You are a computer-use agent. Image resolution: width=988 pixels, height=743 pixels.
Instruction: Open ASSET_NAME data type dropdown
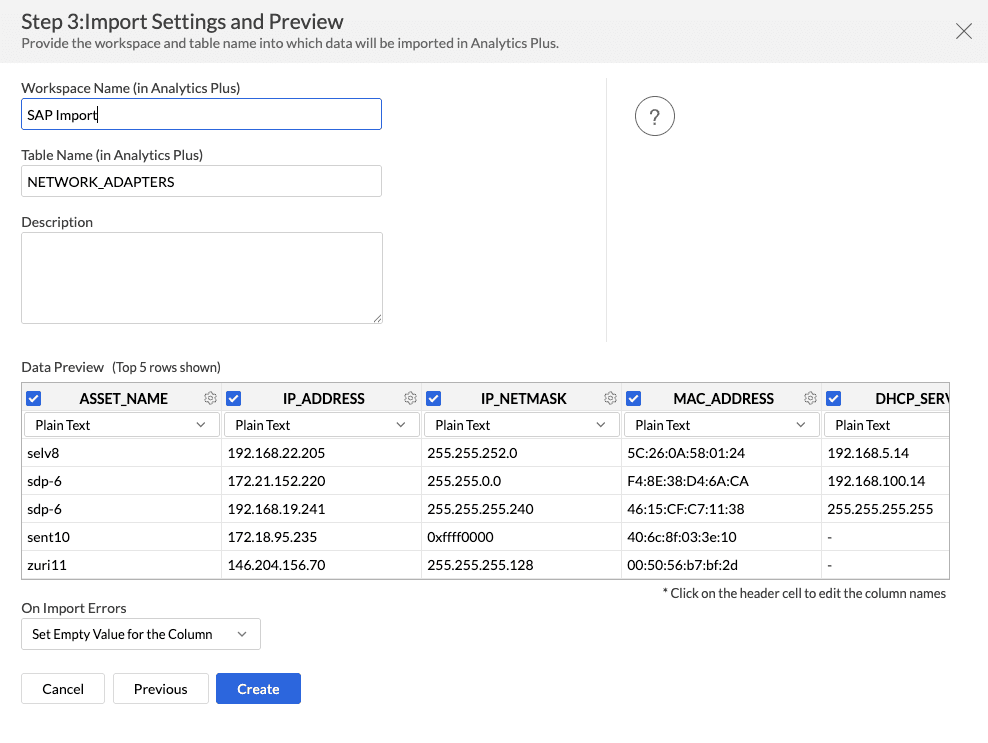point(121,425)
